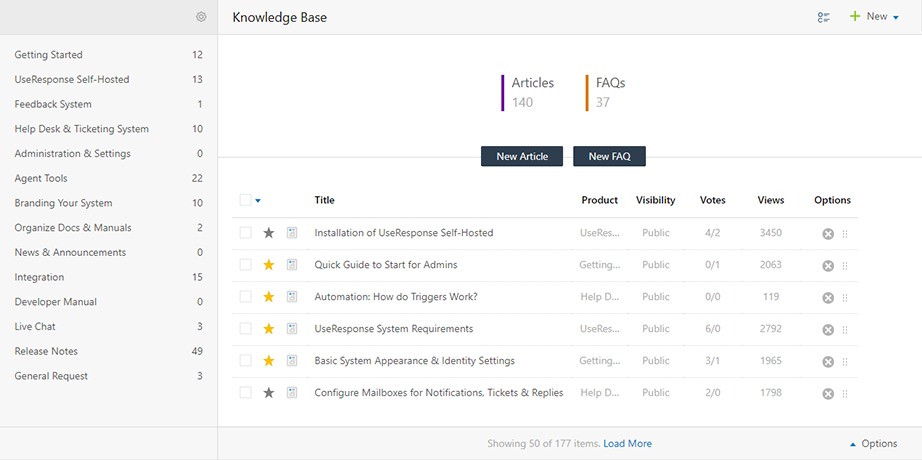This screenshot has width=922, height=460.
Task: Click article type icon for Quick Guide to Start
Action: tap(292, 265)
